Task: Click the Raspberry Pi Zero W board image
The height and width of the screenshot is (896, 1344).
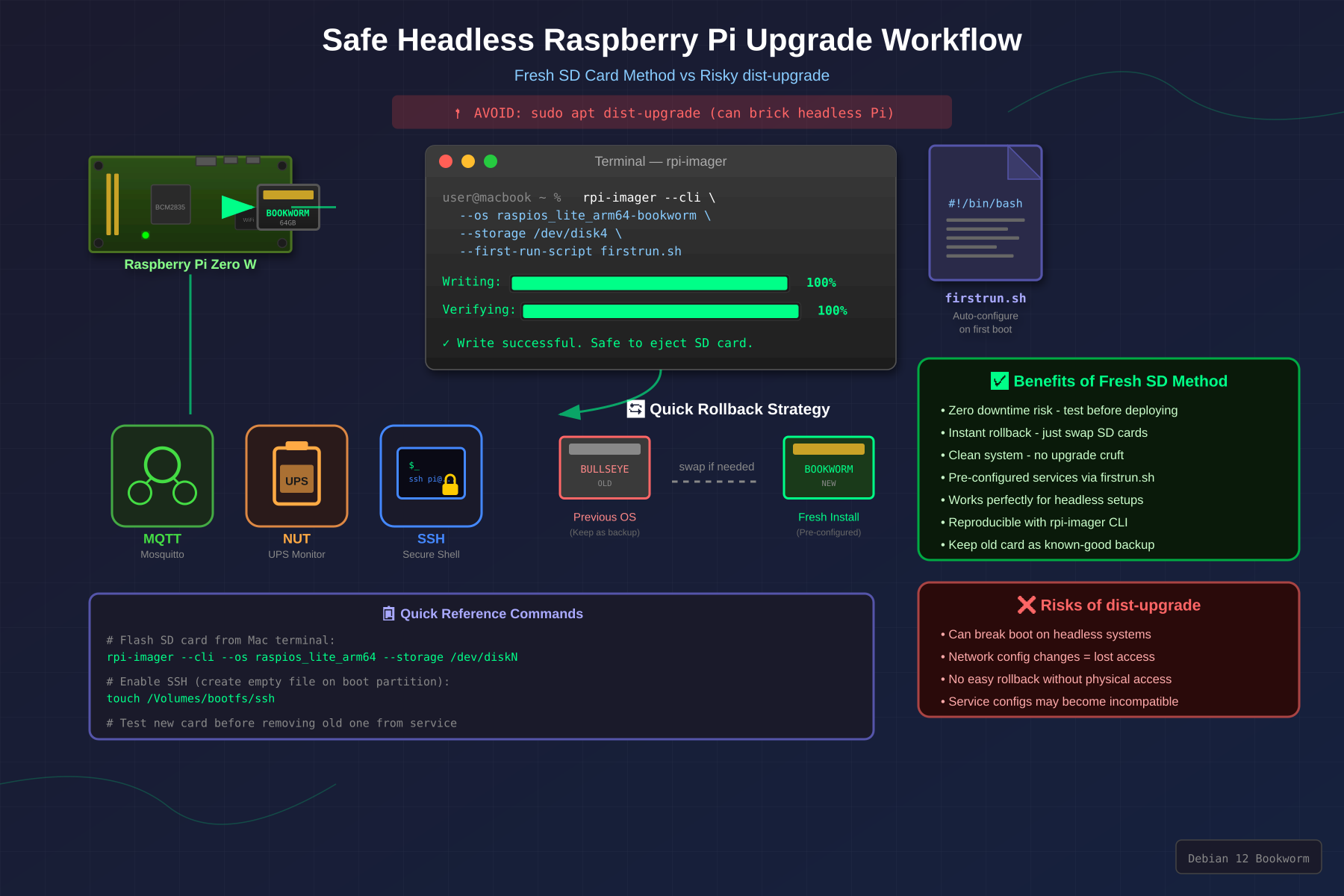Action: [190, 204]
